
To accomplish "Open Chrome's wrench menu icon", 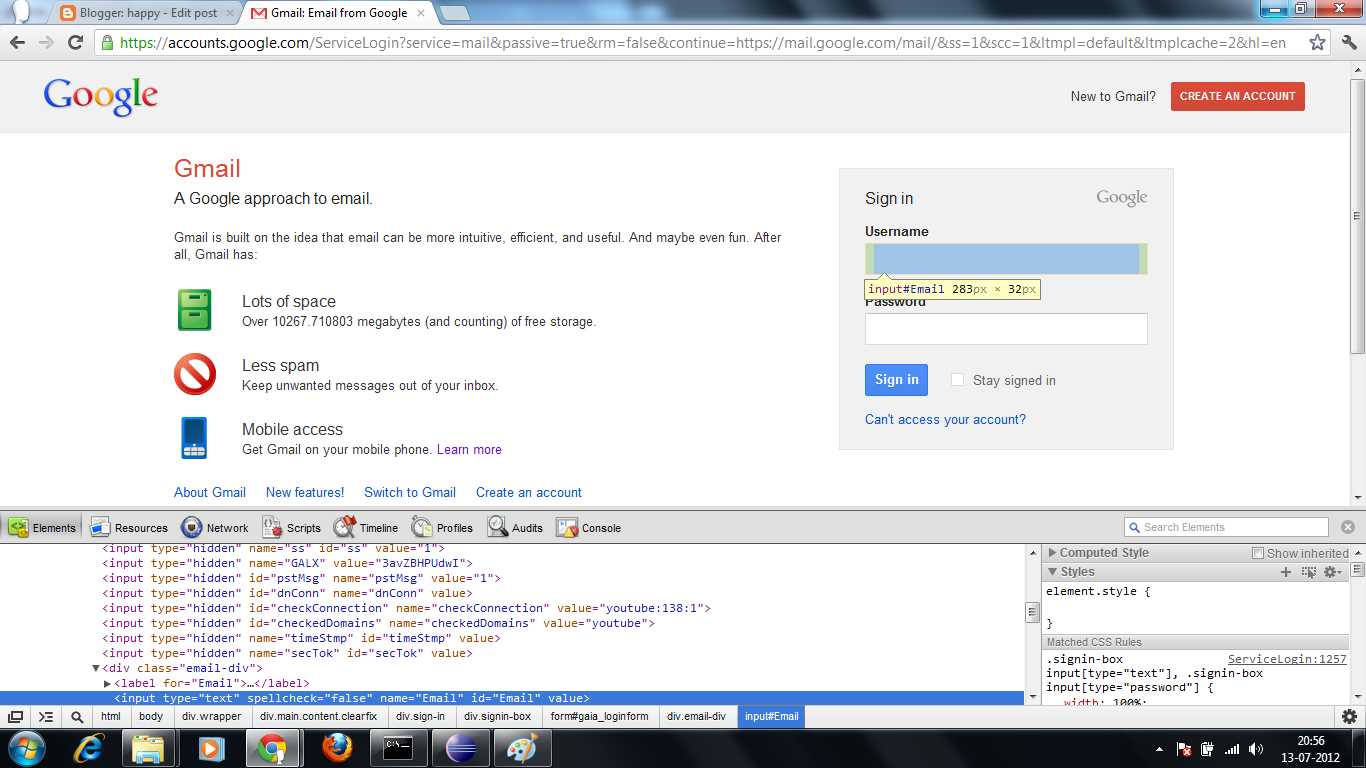I will [x=1349, y=43].
